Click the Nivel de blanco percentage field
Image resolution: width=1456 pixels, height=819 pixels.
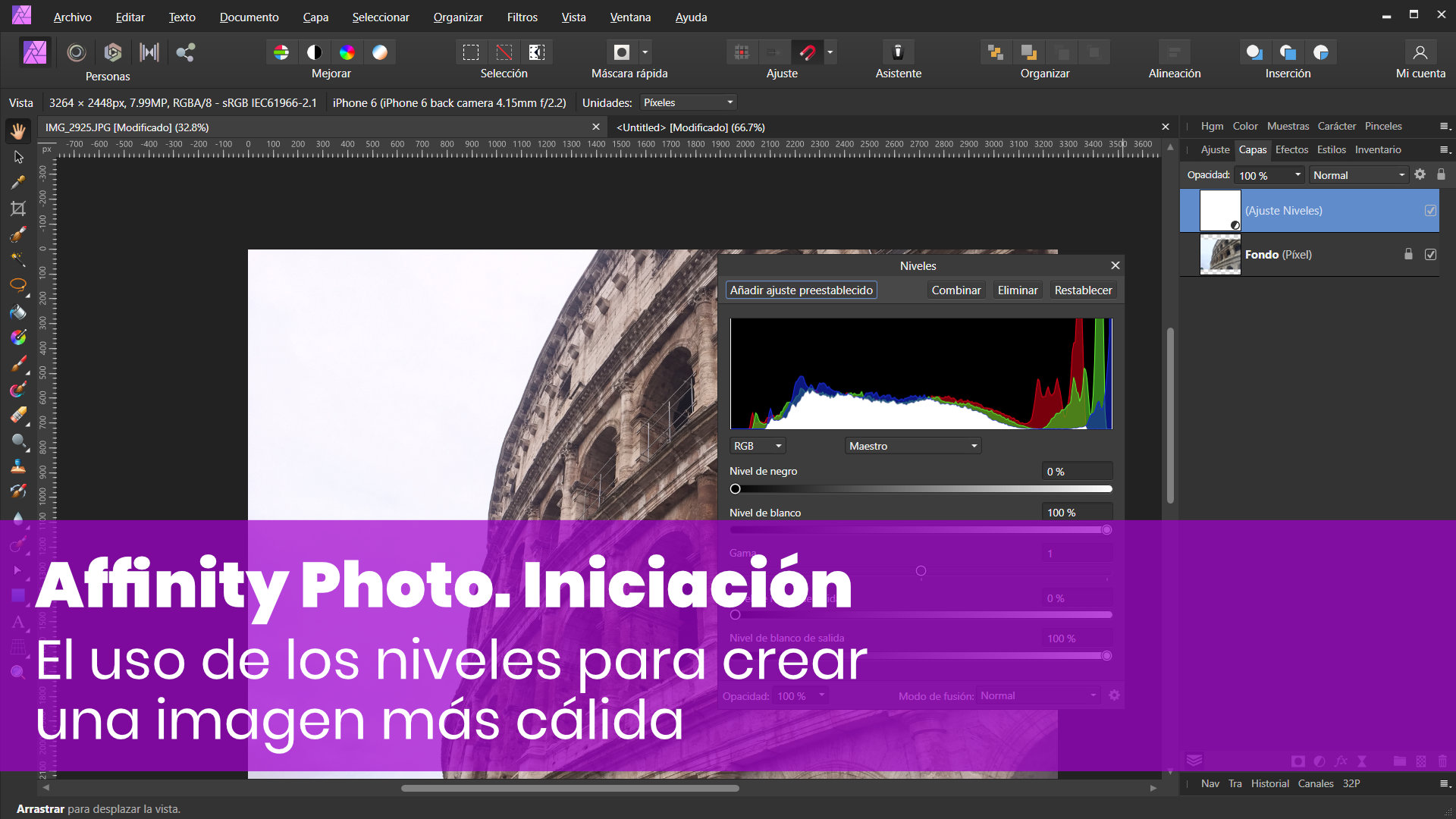[x=1077, y=513]
